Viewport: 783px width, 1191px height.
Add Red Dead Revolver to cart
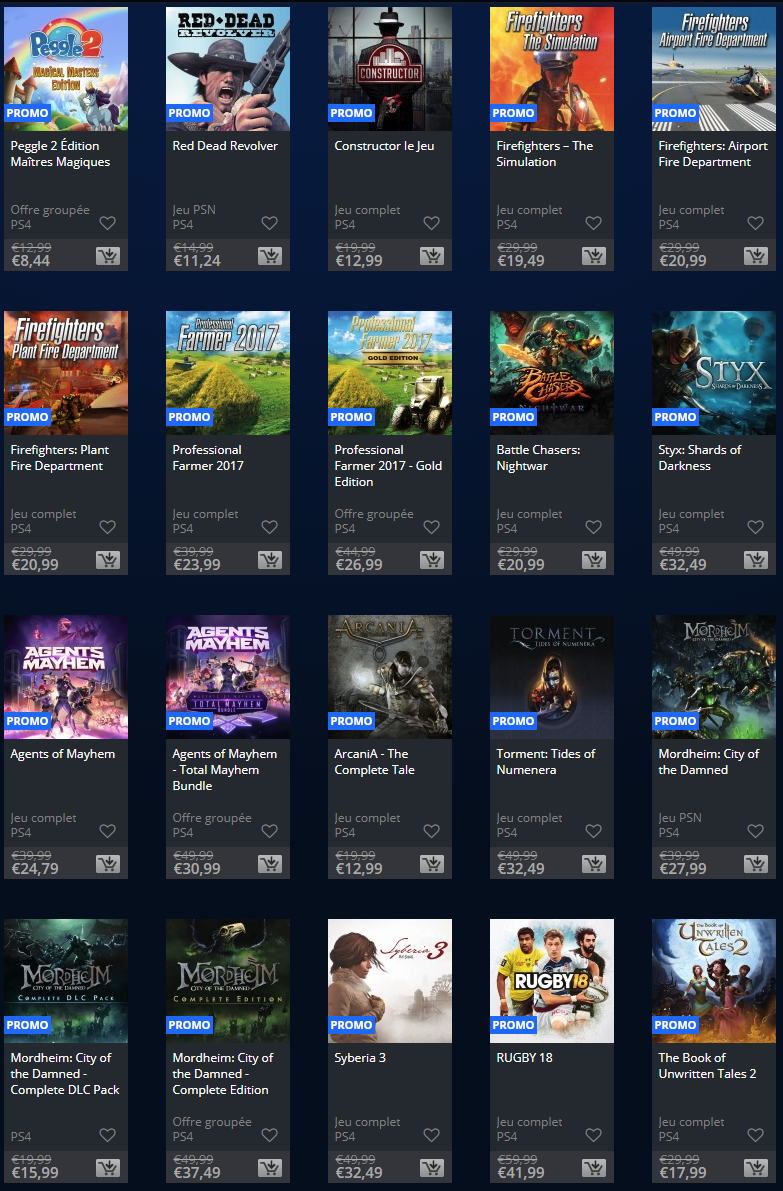pyautogui.click(x=269, y=256)
